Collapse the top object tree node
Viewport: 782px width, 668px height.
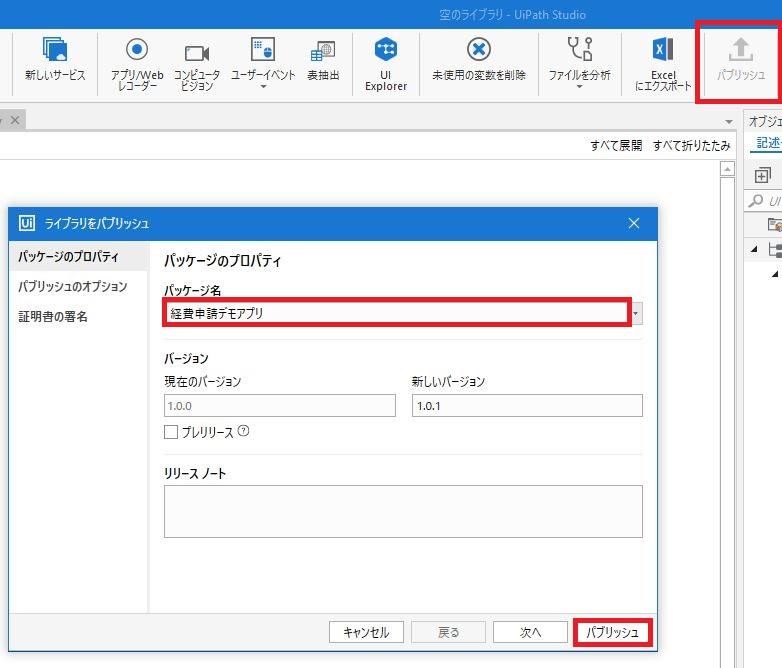point(754,248)
